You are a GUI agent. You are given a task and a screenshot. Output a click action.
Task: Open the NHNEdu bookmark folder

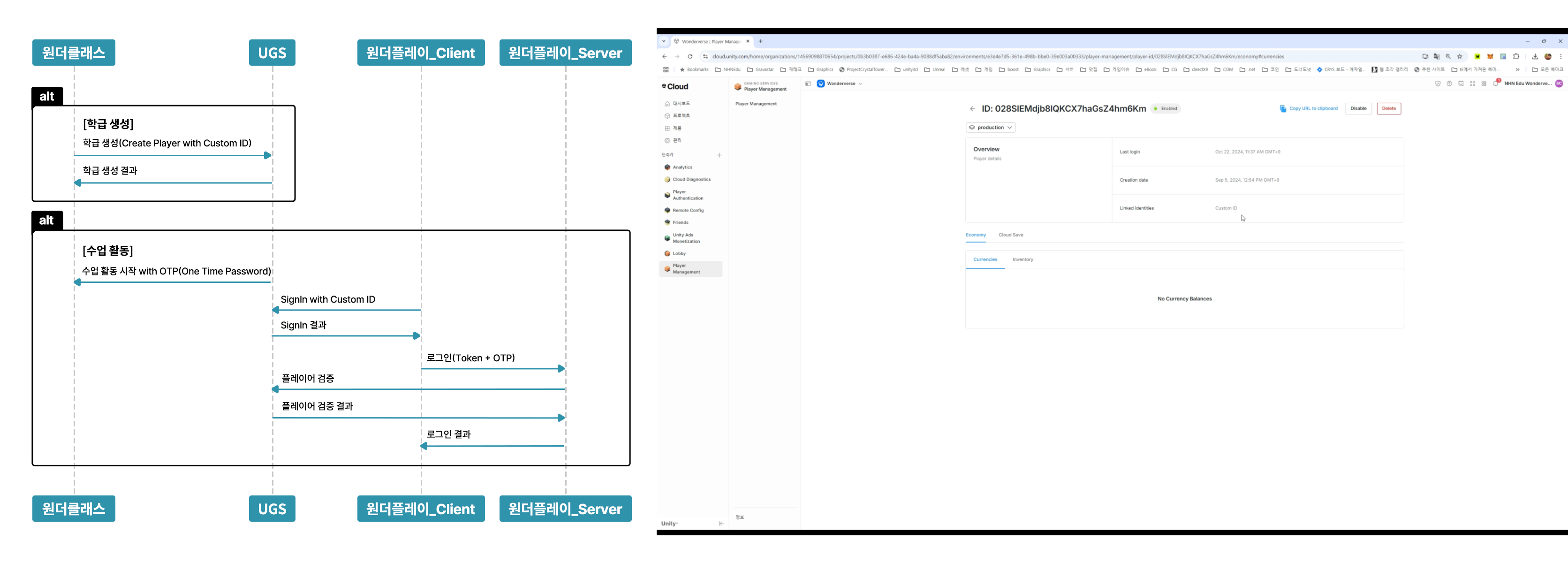click(727, 69)
